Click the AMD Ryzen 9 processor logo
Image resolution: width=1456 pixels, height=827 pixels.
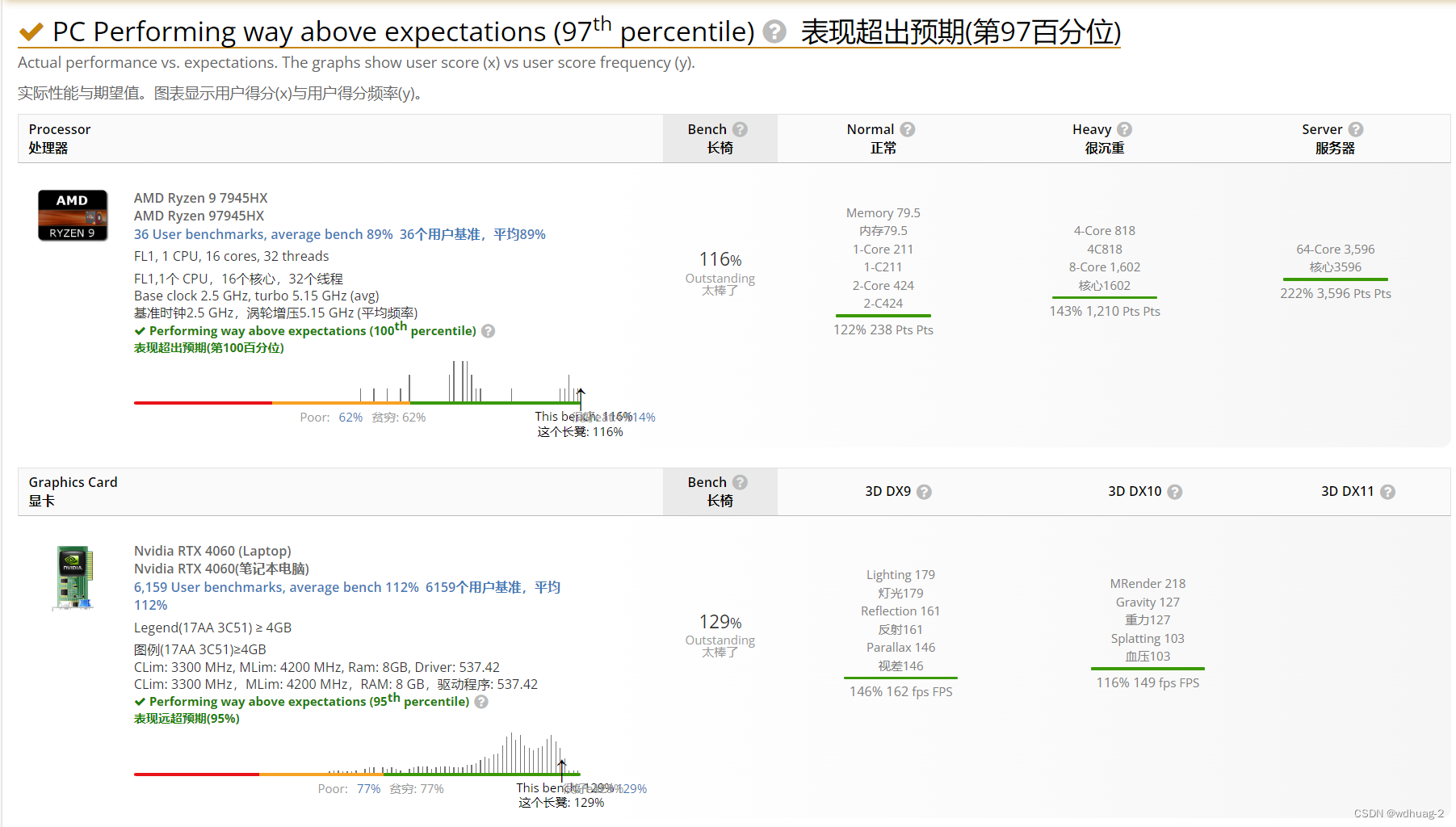point(73,216)
